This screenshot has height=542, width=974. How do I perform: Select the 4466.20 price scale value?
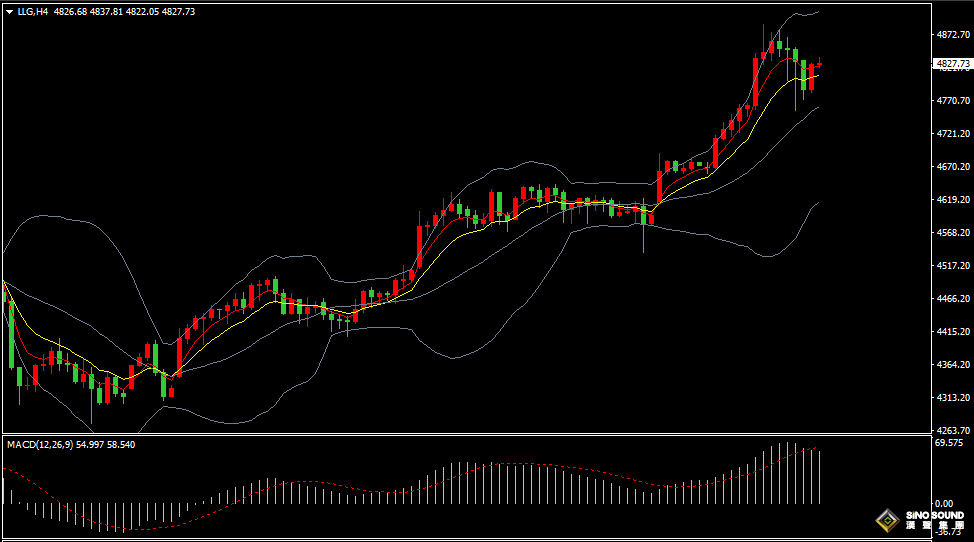pos(953,299)
